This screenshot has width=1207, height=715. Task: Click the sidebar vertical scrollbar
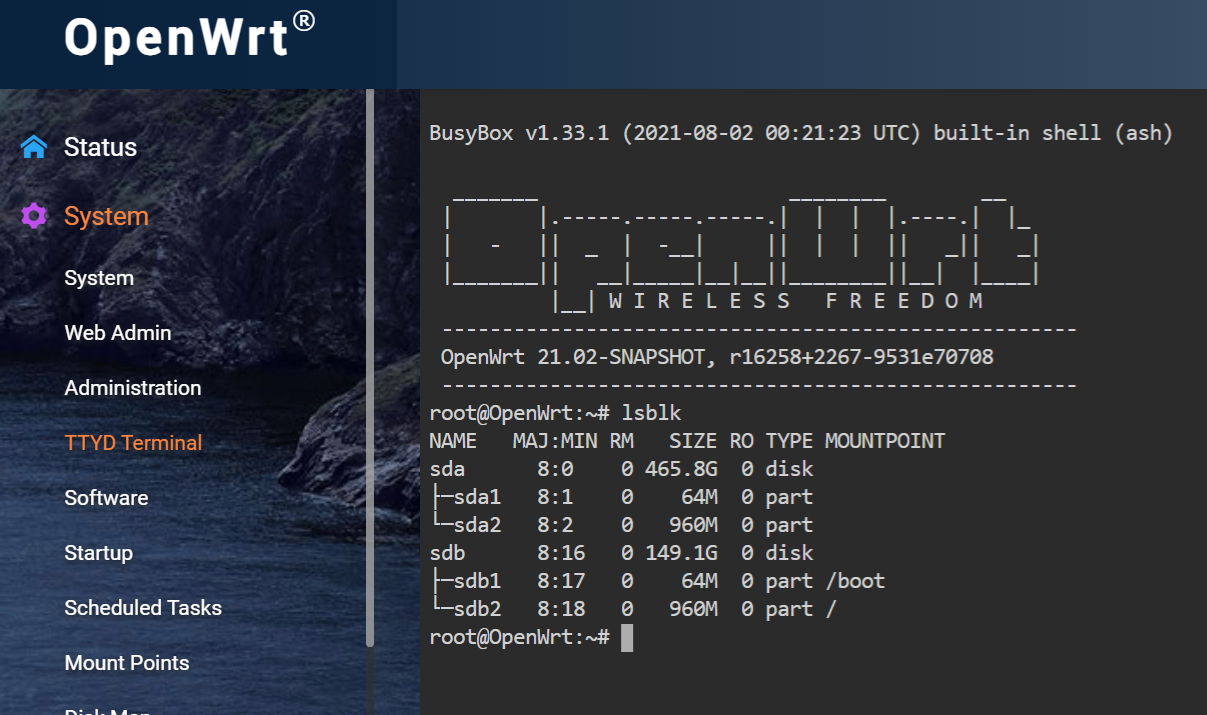[370, 370]
